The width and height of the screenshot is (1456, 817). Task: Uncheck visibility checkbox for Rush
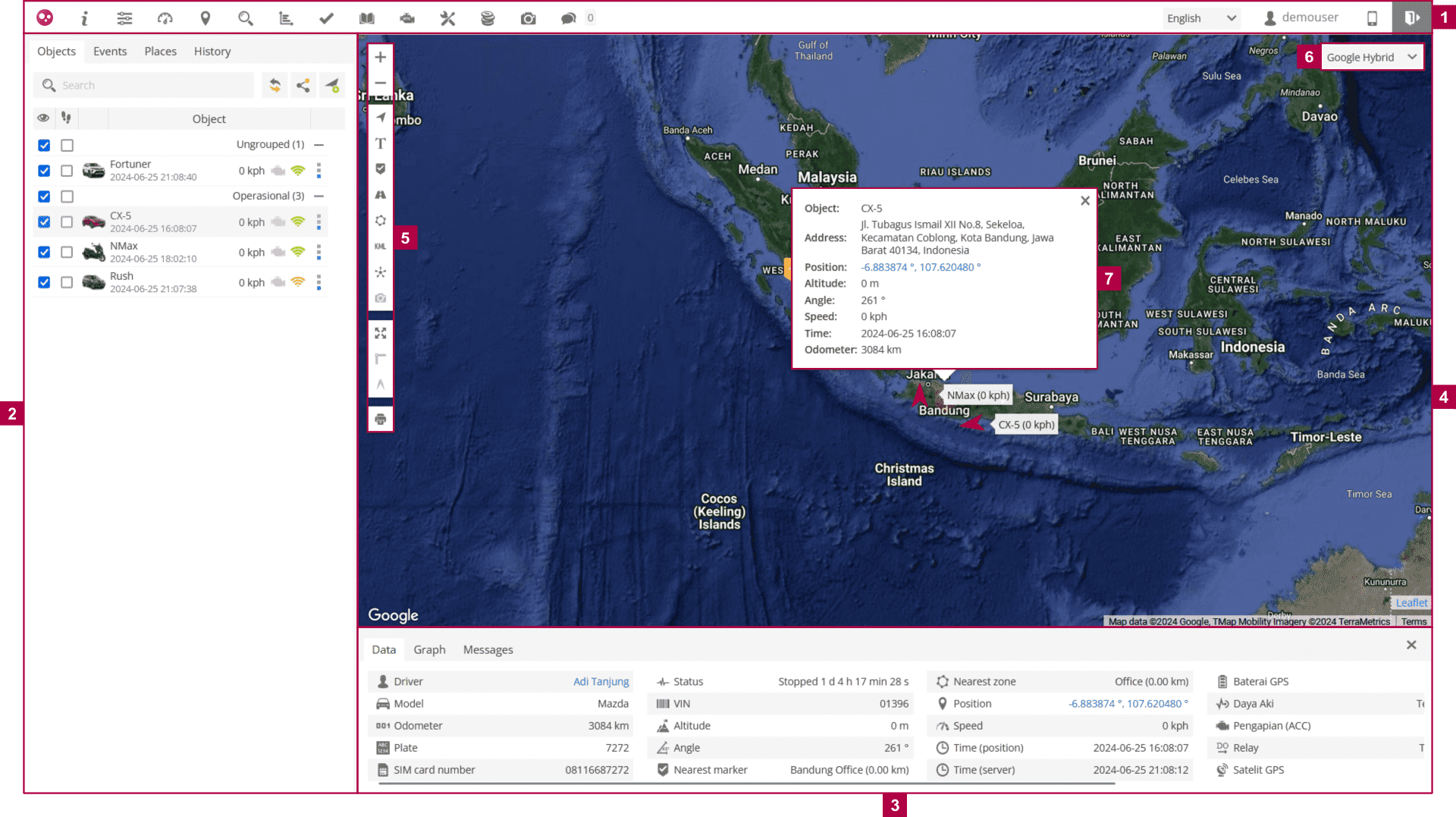(x=44, y=283)
